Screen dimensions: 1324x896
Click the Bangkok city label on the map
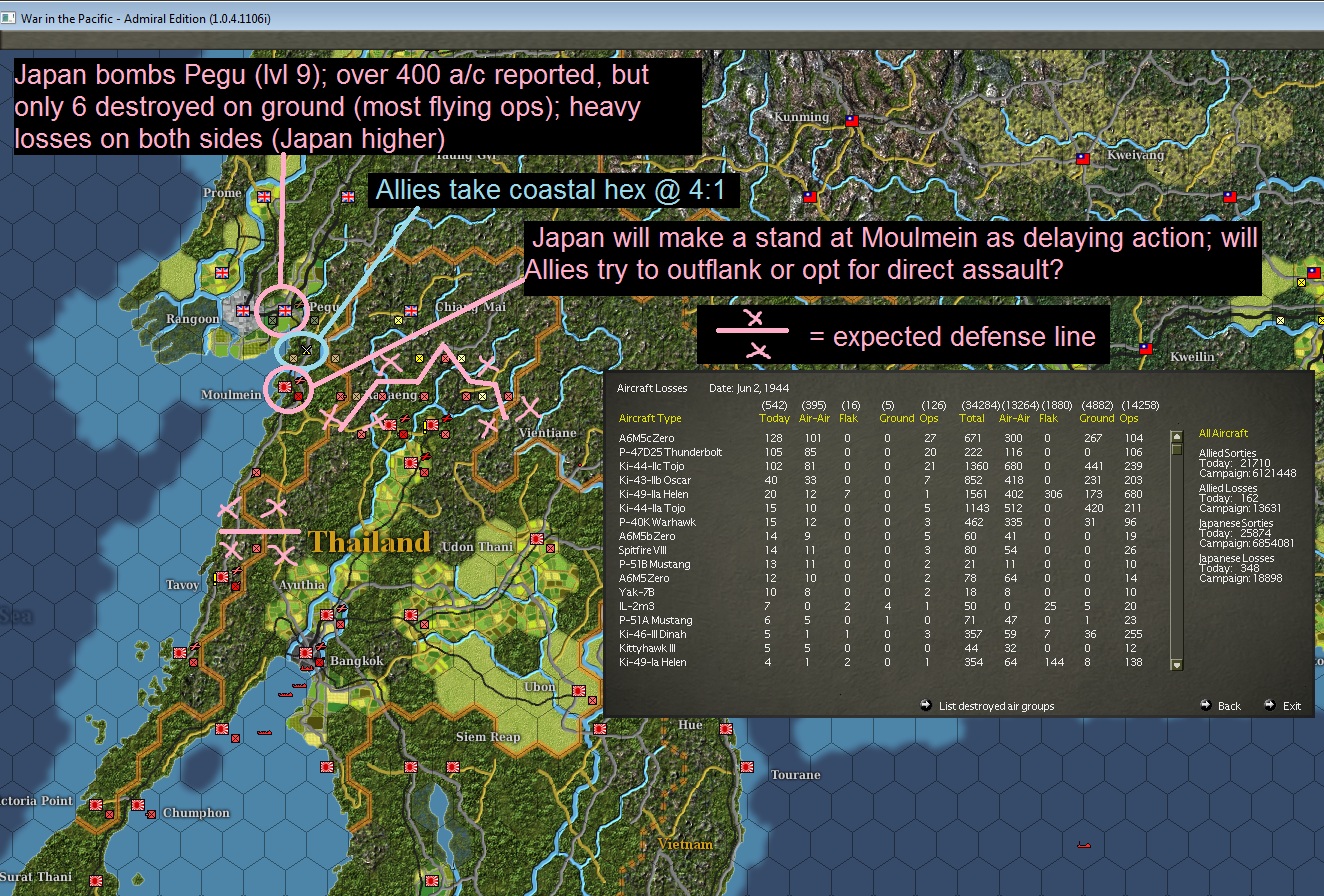pos(356,661)
